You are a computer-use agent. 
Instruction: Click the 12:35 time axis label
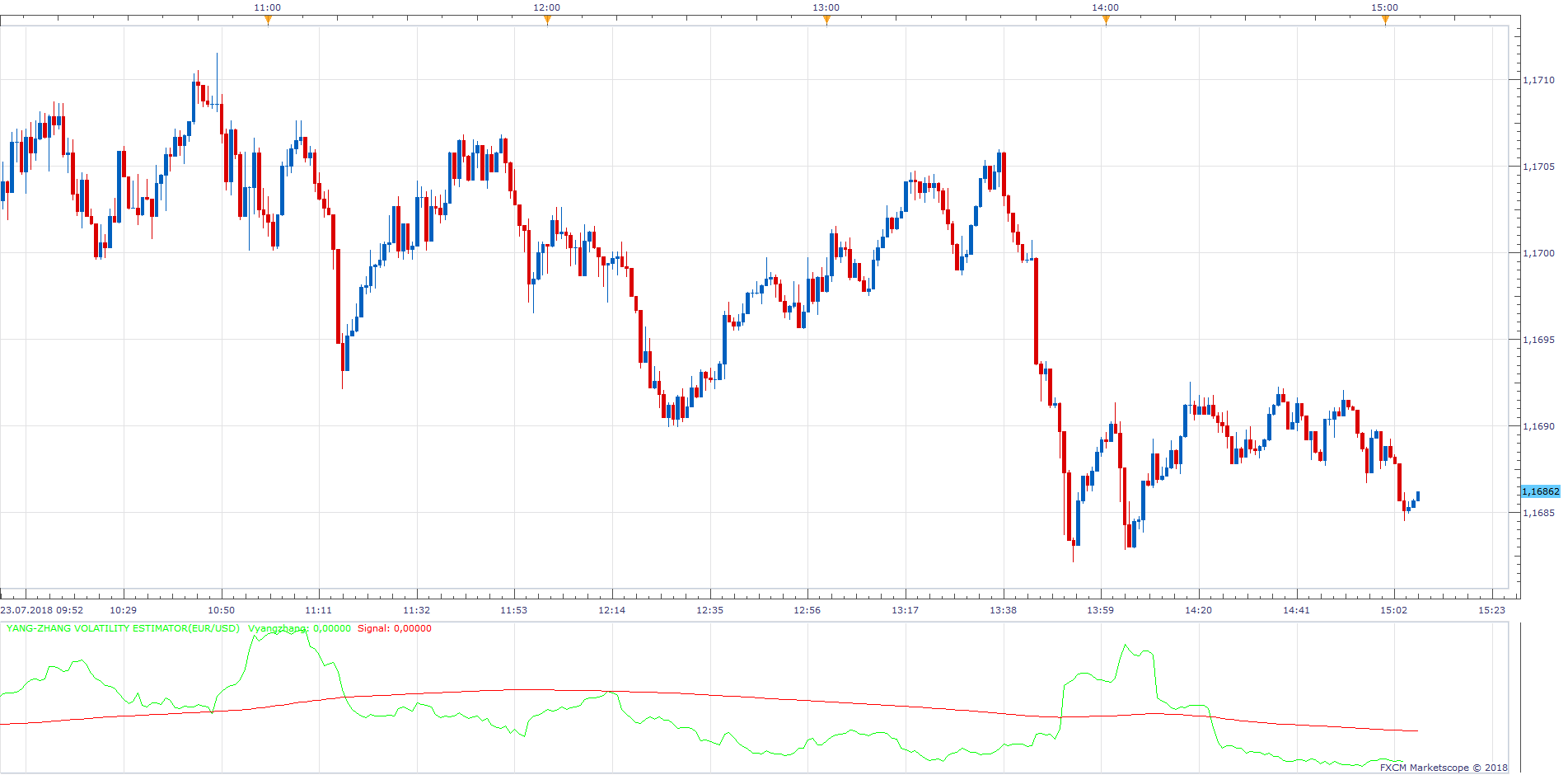[x=709, y=610]
